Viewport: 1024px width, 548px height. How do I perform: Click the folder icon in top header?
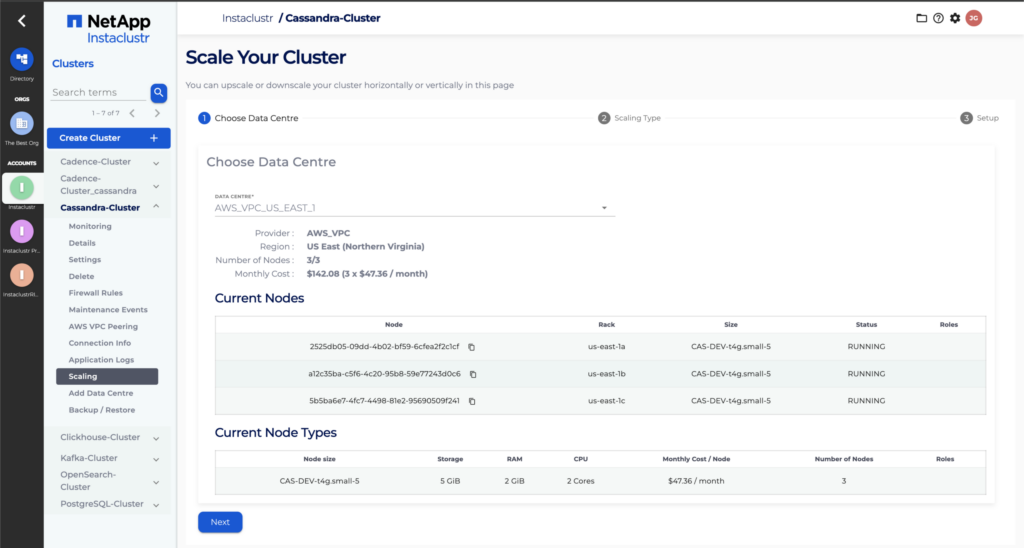[921, 18]
